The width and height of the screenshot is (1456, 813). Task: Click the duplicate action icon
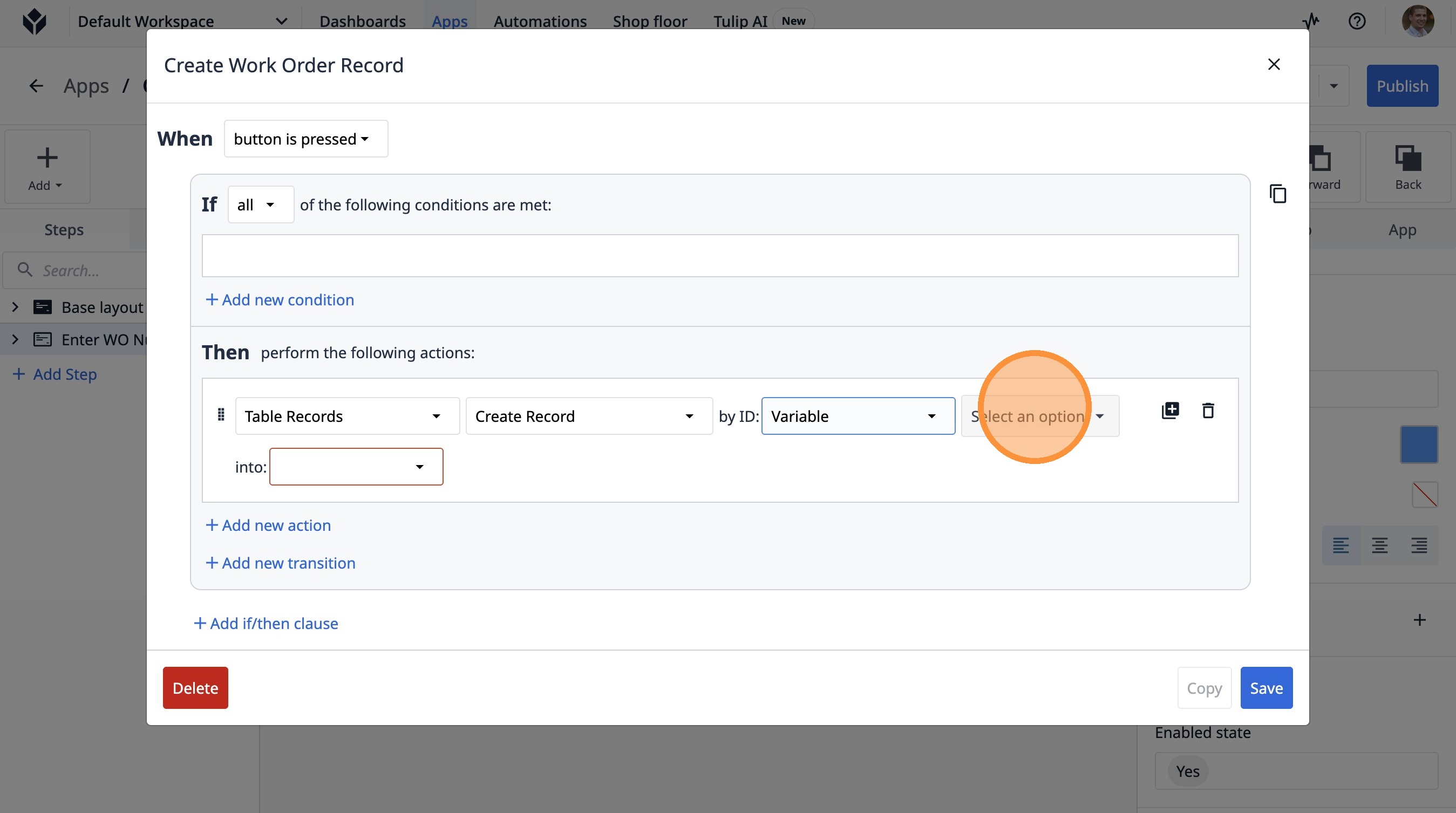[x=1170, y=411]
